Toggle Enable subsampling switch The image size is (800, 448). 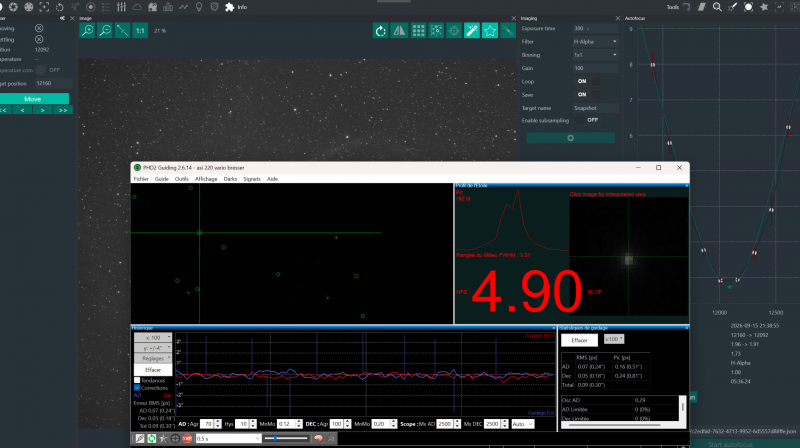coord(587,120)
